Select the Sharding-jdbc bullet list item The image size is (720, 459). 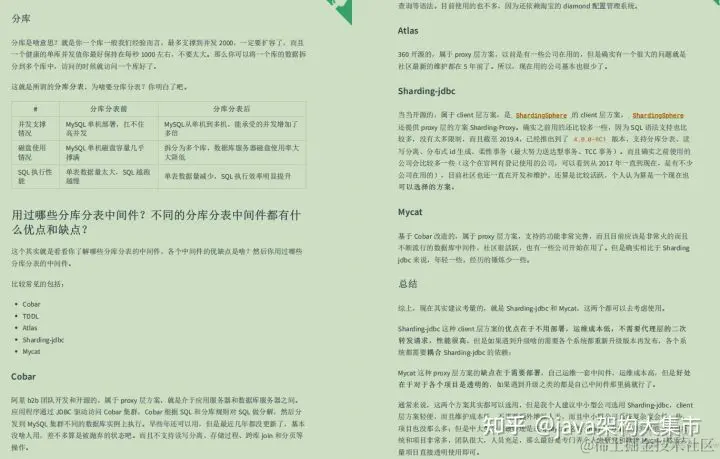pos(43,340)
